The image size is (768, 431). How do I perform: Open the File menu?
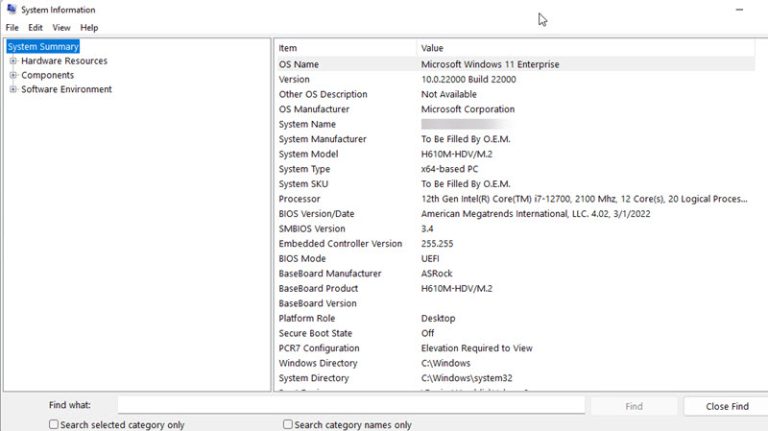[12, 27]
